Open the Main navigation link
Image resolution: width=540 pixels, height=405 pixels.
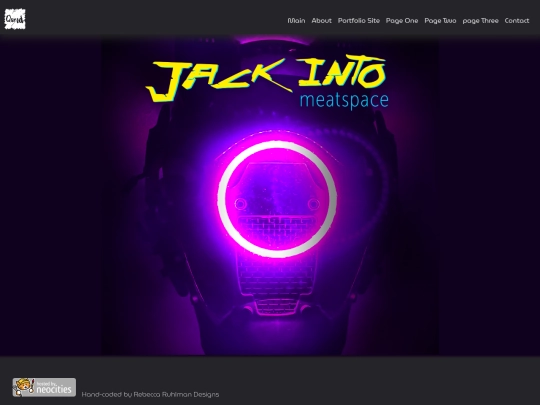coord(296,21)
